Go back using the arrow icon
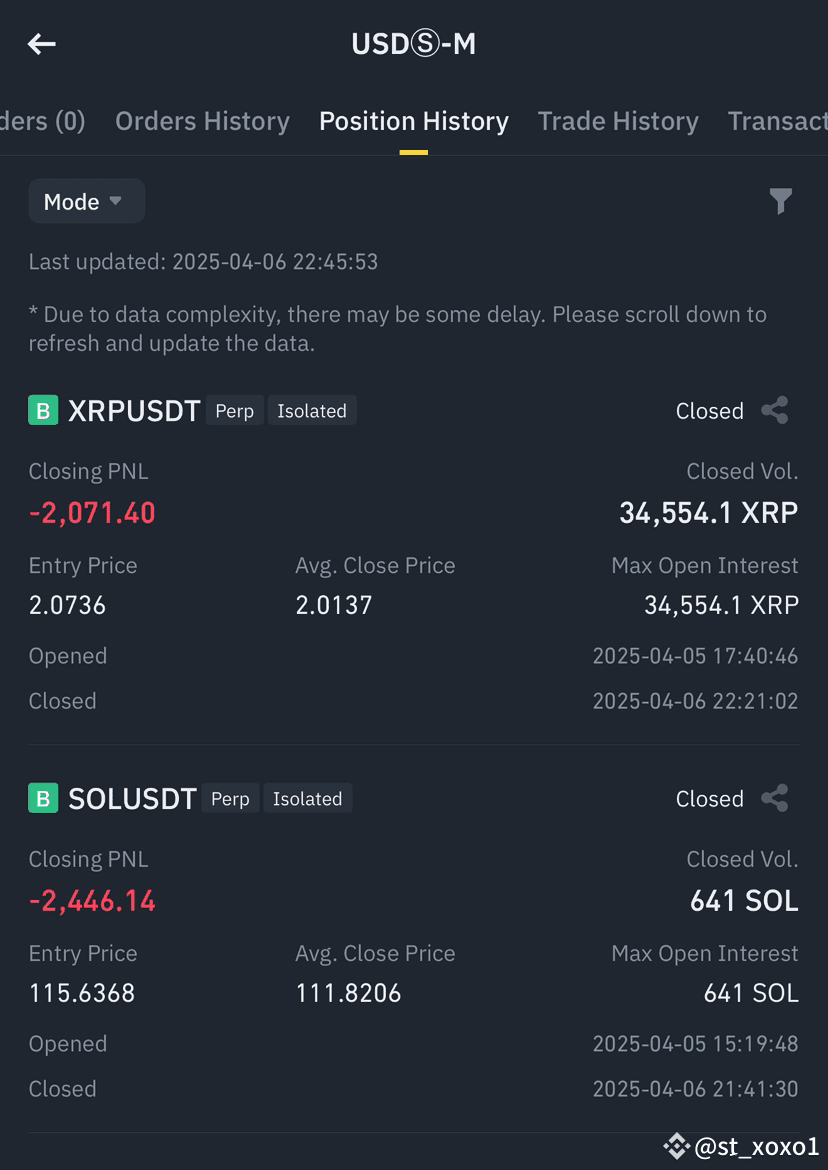The width and height of the screenshot is (828, 1170). click(42, 44)
